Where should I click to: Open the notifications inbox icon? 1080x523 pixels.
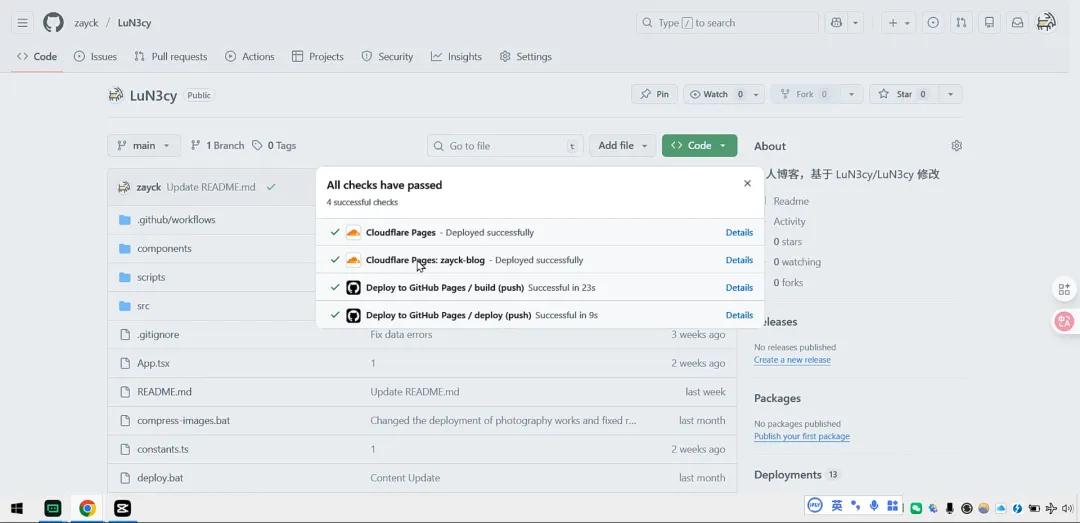click(x=1017, y=22)
